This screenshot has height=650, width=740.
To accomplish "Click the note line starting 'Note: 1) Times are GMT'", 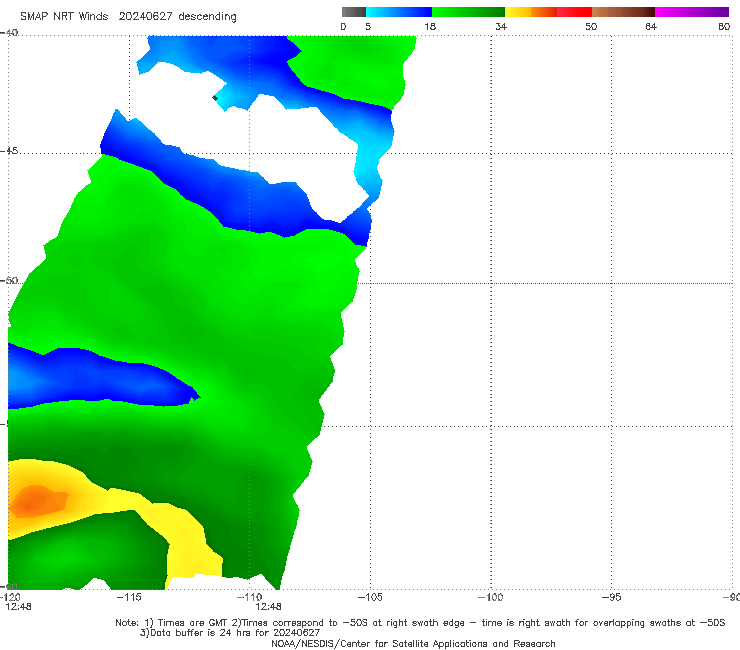I will click(x=420, y=623).
